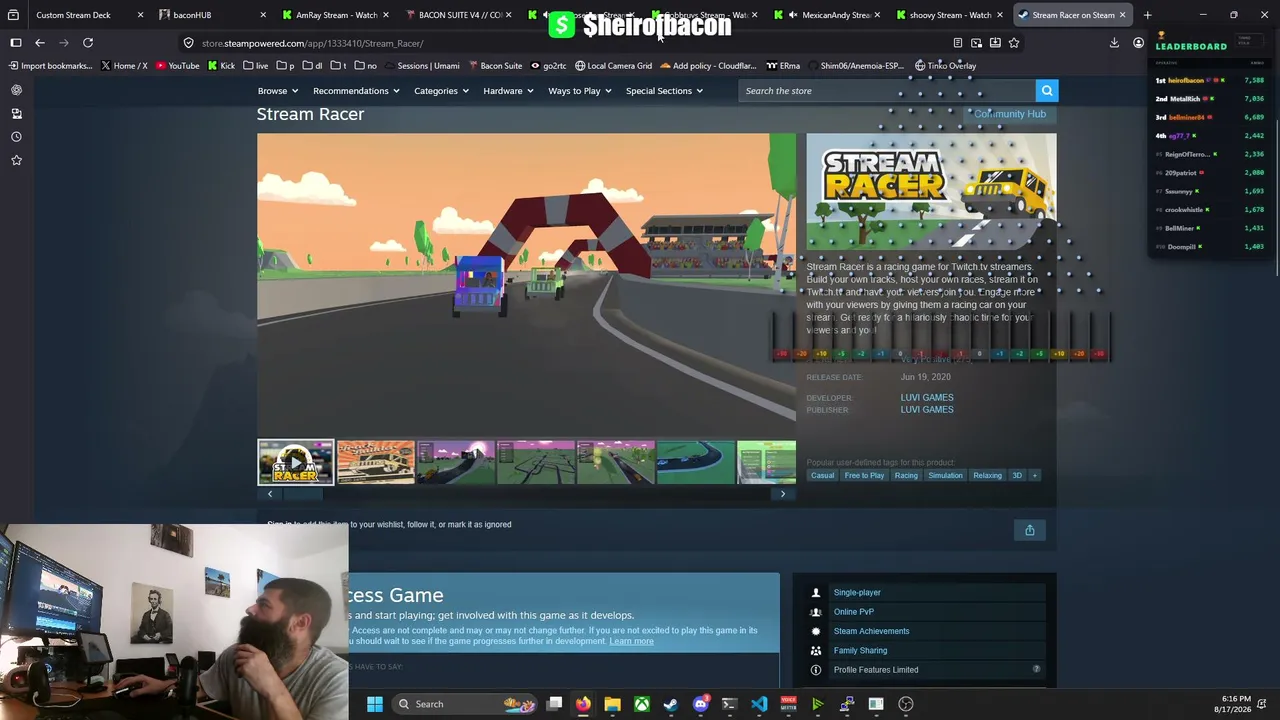
Task: Open the bookmarks star in Firefox sidebar
Action: pos(16,160)
